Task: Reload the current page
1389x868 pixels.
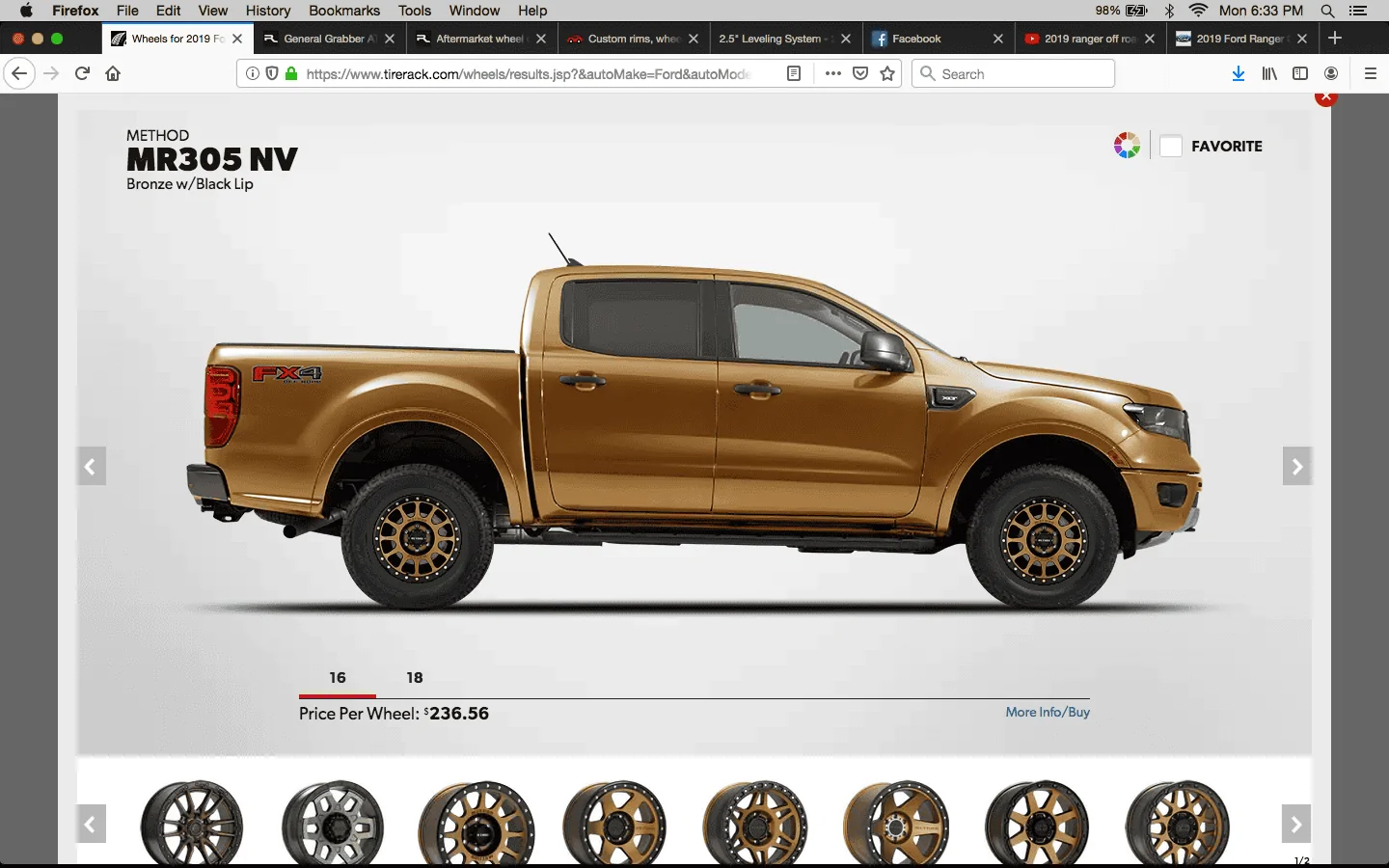Action: 82,73
